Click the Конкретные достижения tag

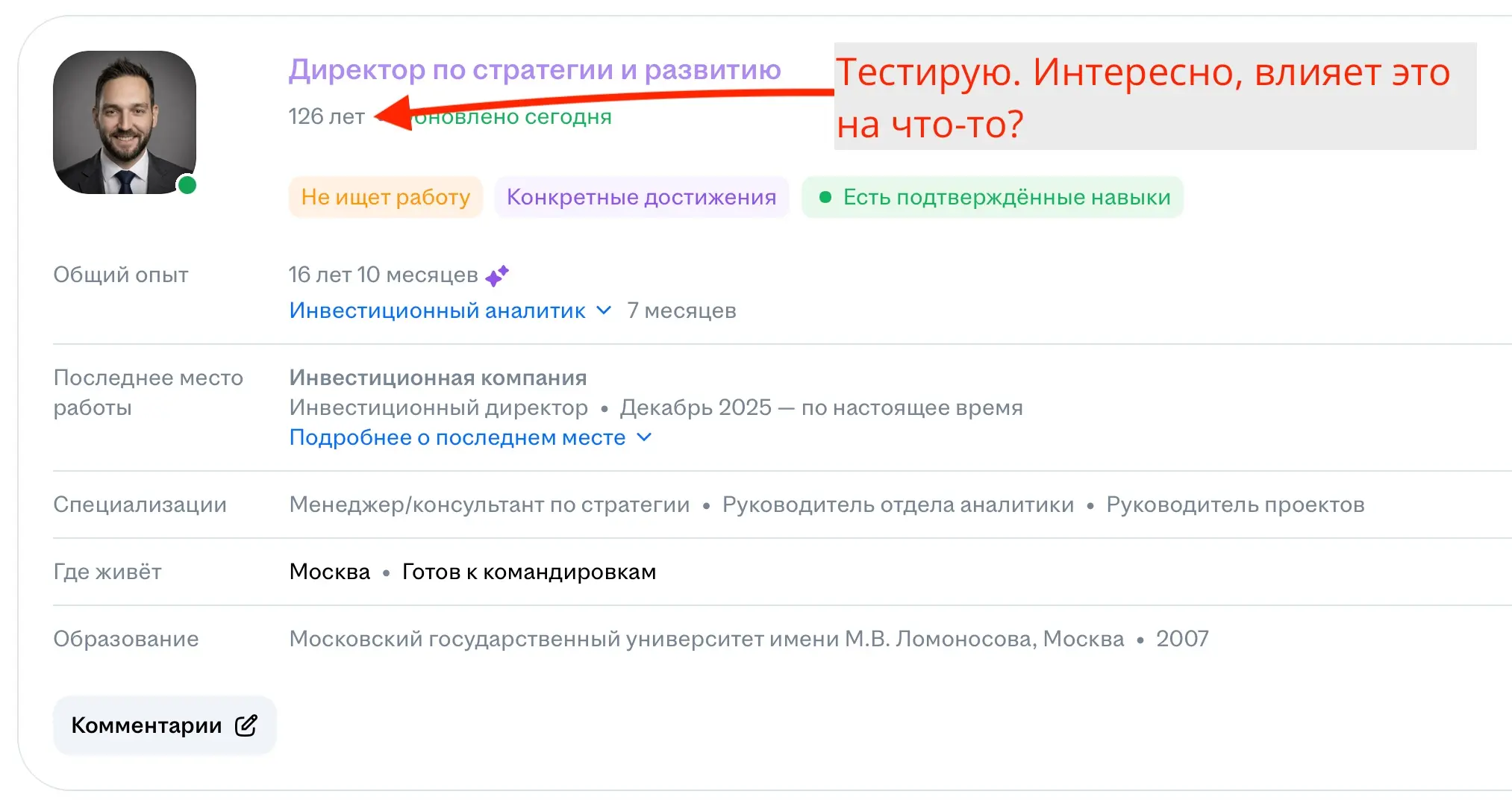(642, 197)
